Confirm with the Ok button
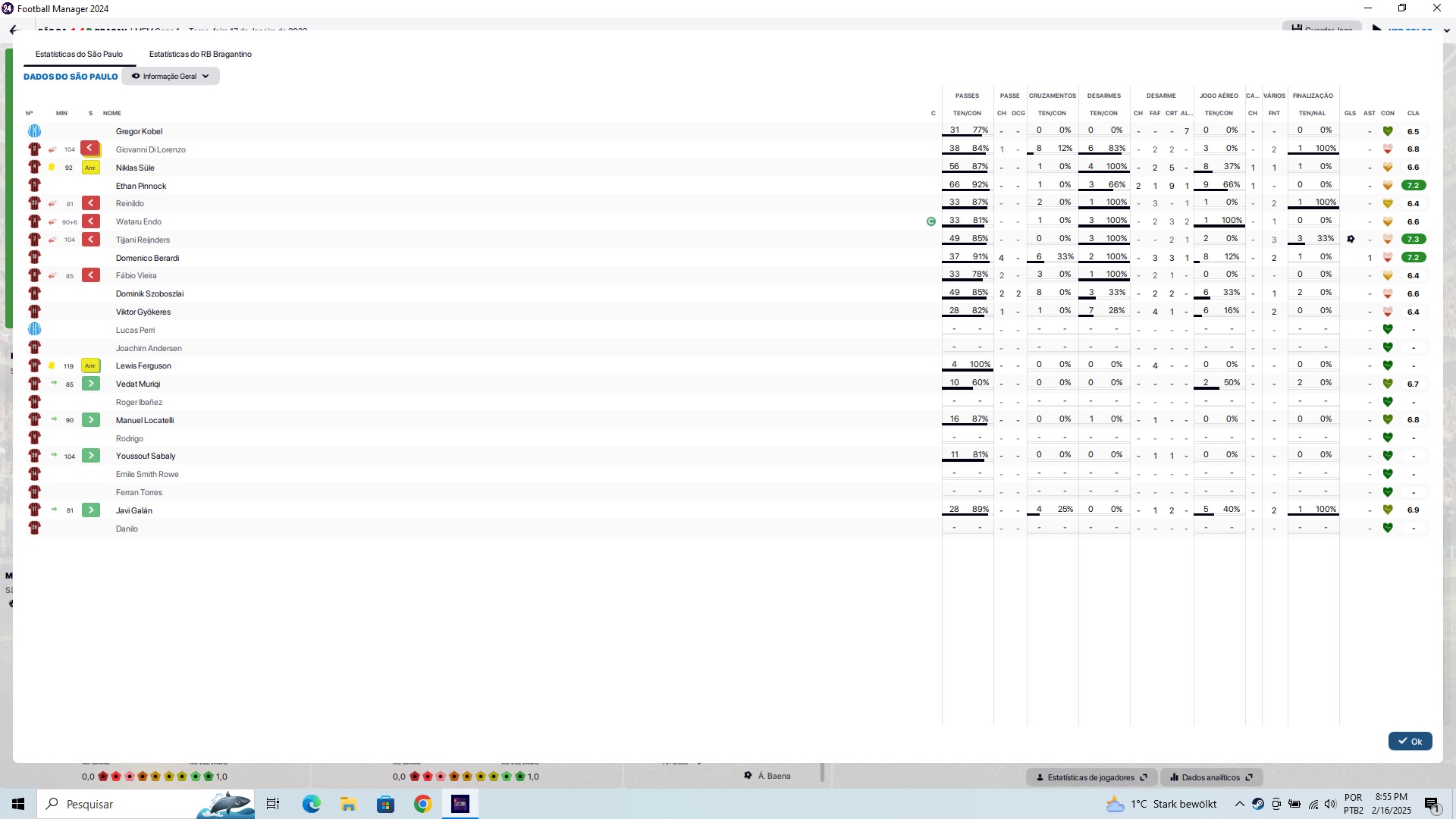1456x819 pixels. click(1410, 741)
